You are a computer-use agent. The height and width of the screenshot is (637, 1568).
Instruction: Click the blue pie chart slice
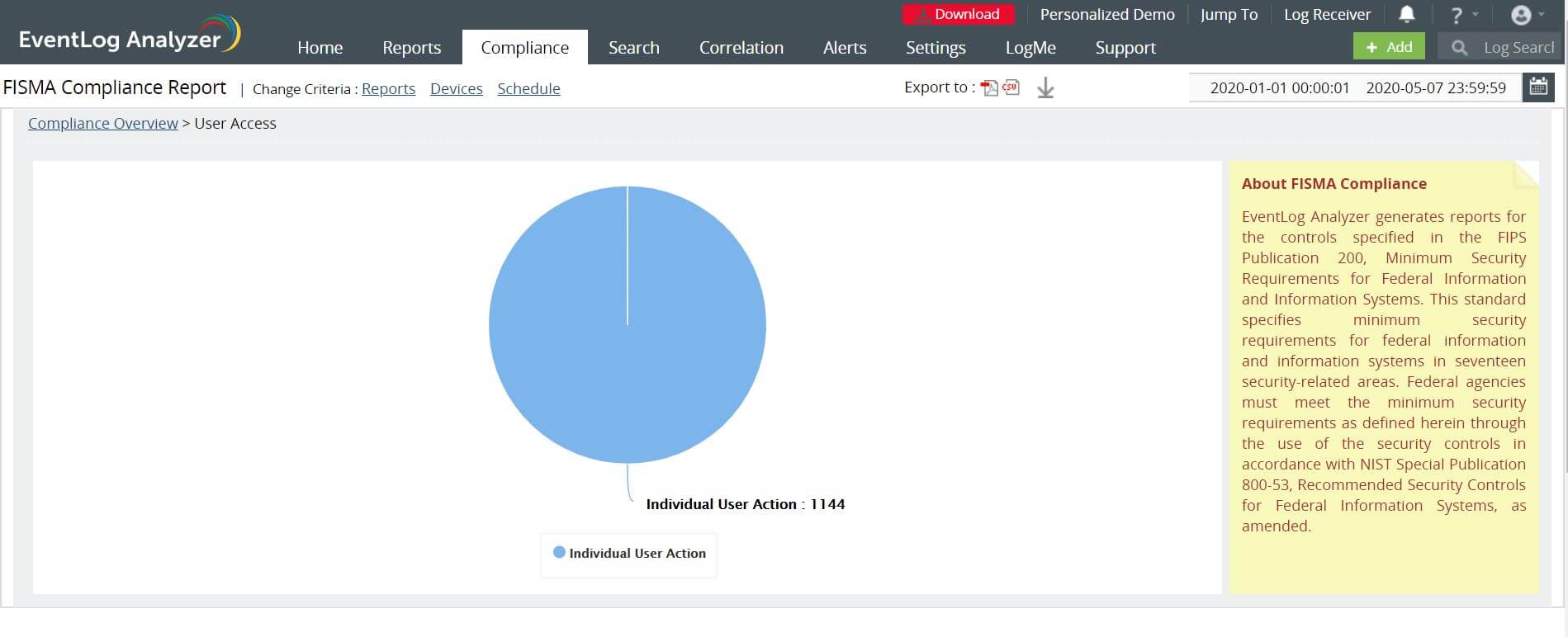628,324
